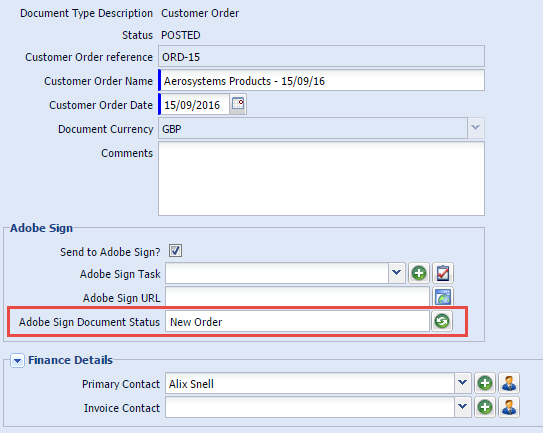
Task: Click the 'Comments' label
Action: (x=127, y=153)
